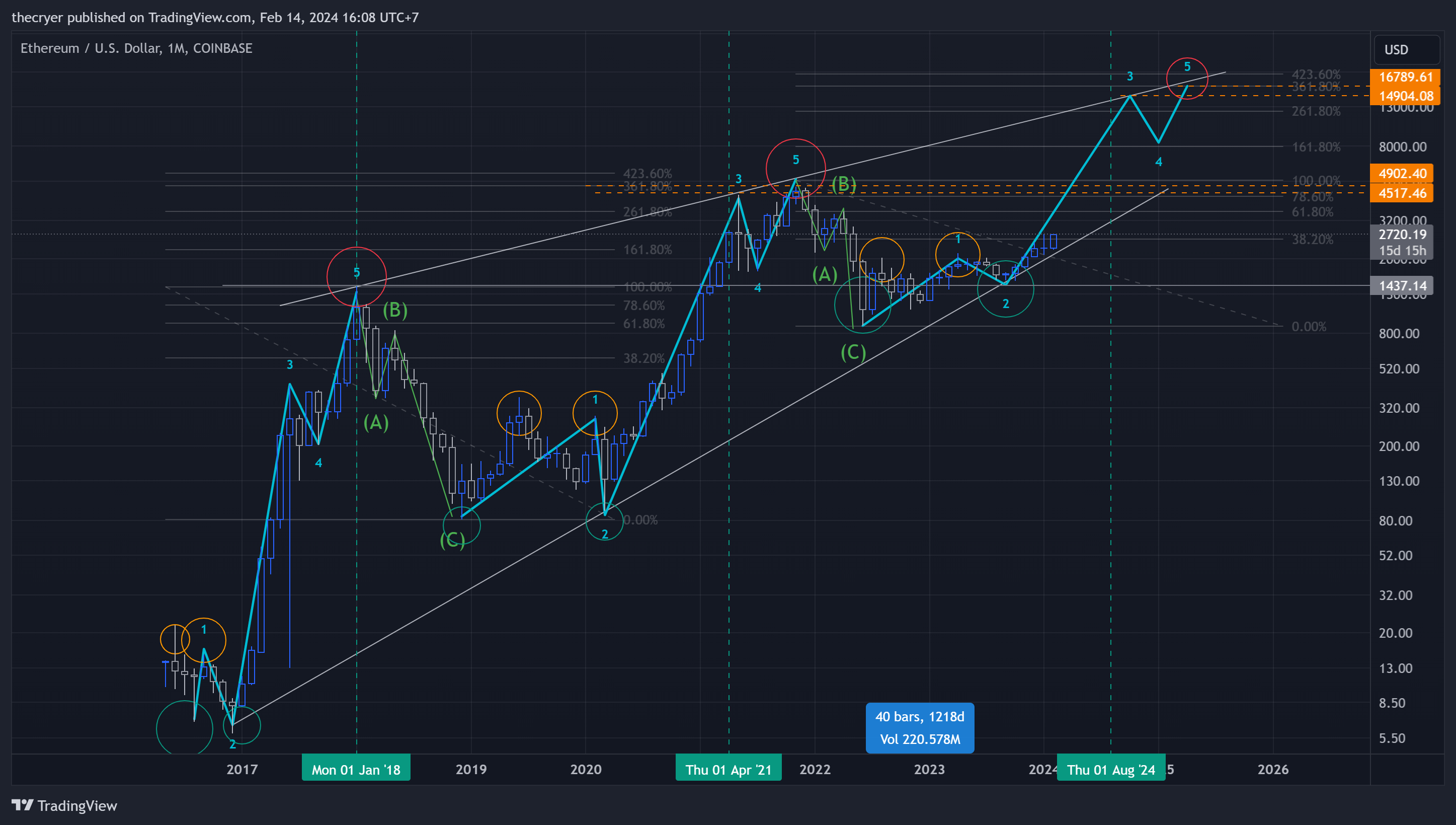
Task: Click the right-side 261.80% Fibonacci label
Action: point(1316,111)
